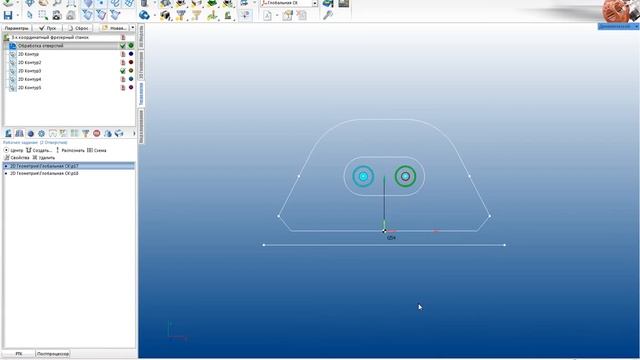Click the Схема button
The height and width of the screenshot is (360, 640).
tap(97, 150)
